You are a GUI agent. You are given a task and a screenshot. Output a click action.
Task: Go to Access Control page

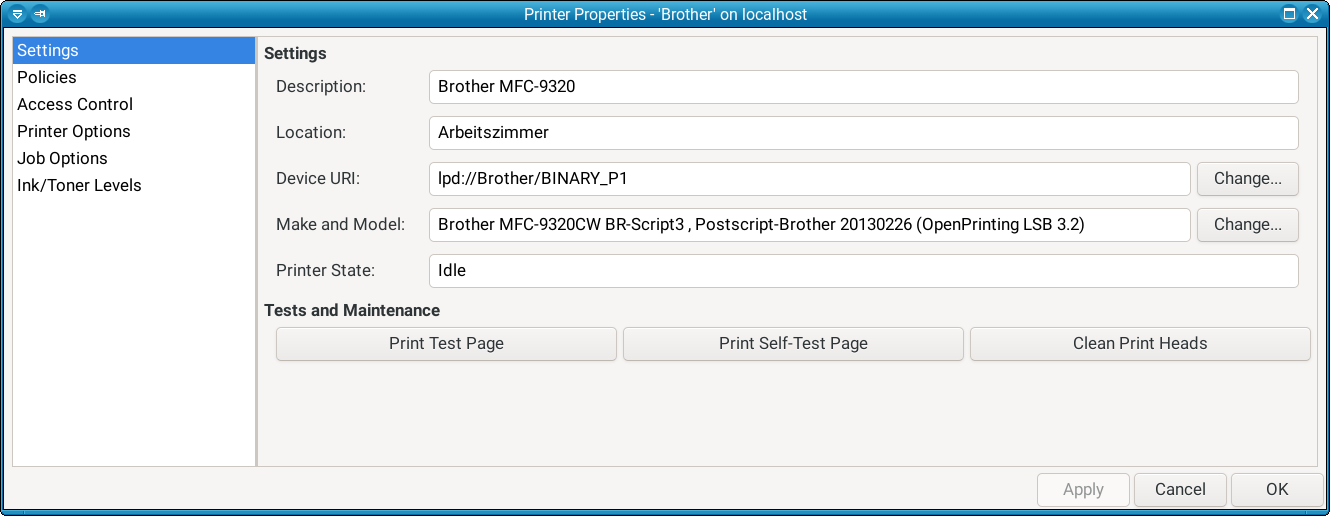(x=75, y=104)
